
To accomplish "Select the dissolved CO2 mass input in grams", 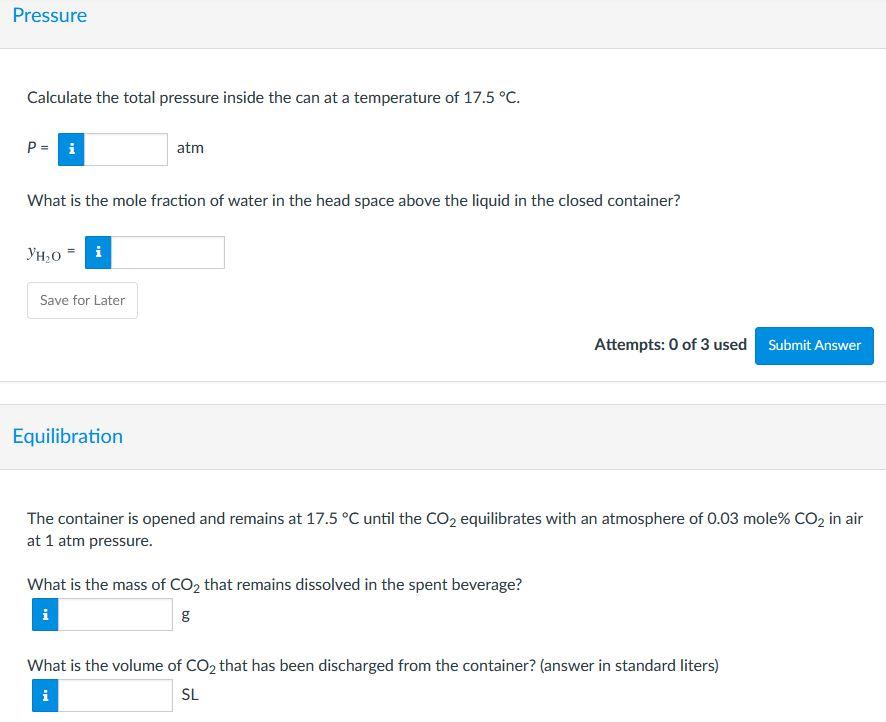I will 115,615.
